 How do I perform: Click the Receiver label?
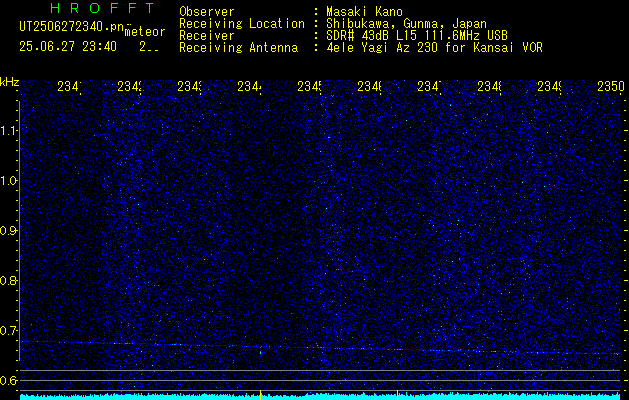[x=207, y=36]
